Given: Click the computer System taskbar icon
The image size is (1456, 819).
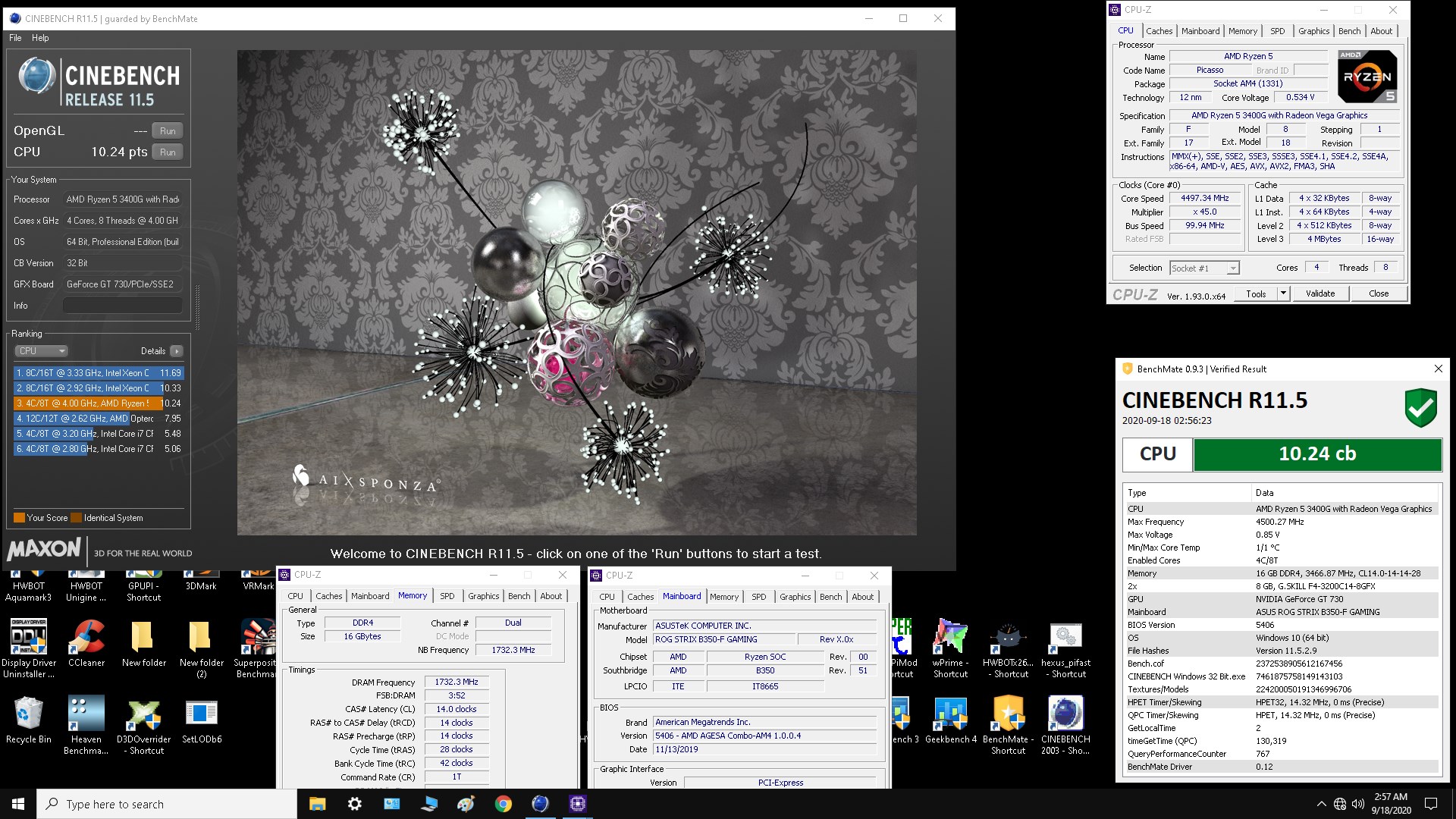Looking at the screenshot, I should (x=429, y=804).
